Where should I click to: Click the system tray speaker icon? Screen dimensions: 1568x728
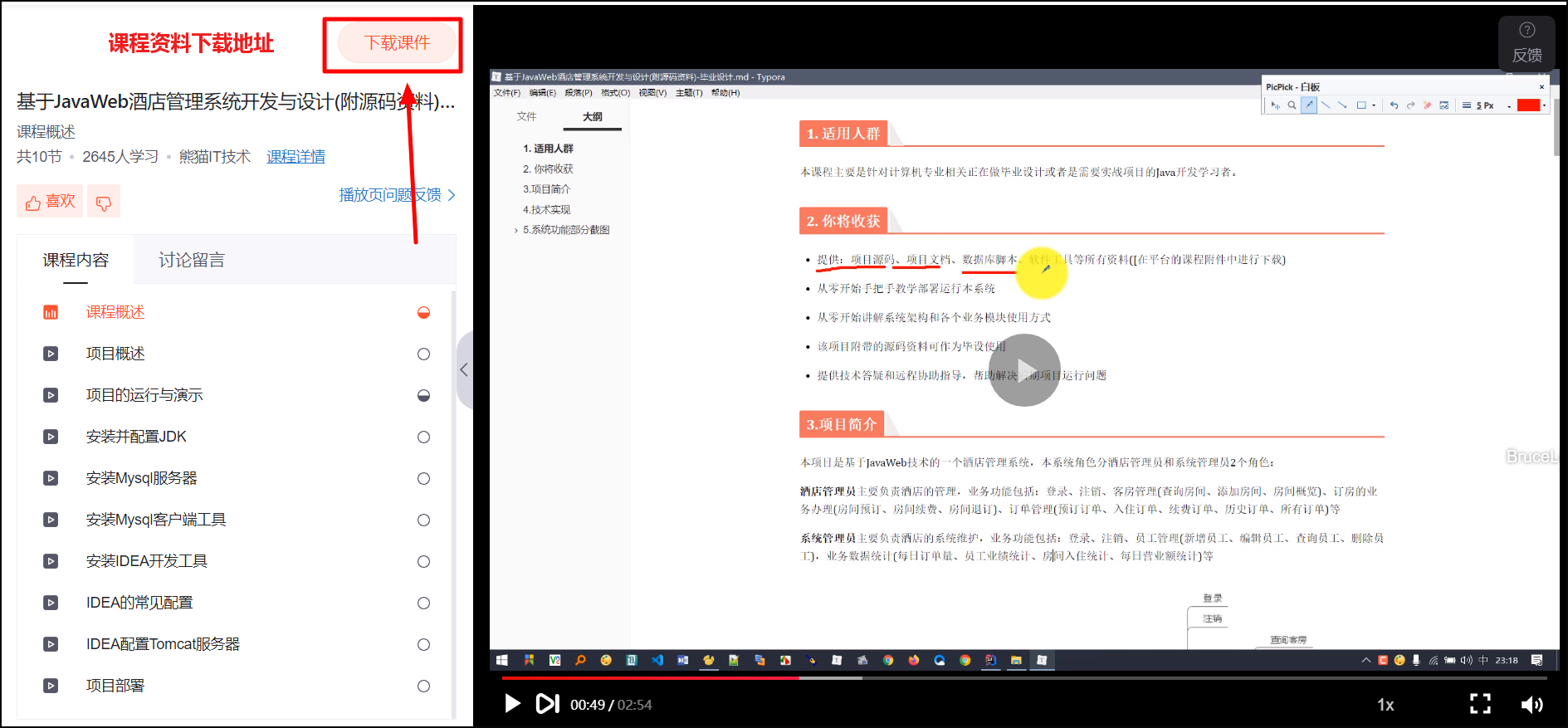coord(1466,661)
